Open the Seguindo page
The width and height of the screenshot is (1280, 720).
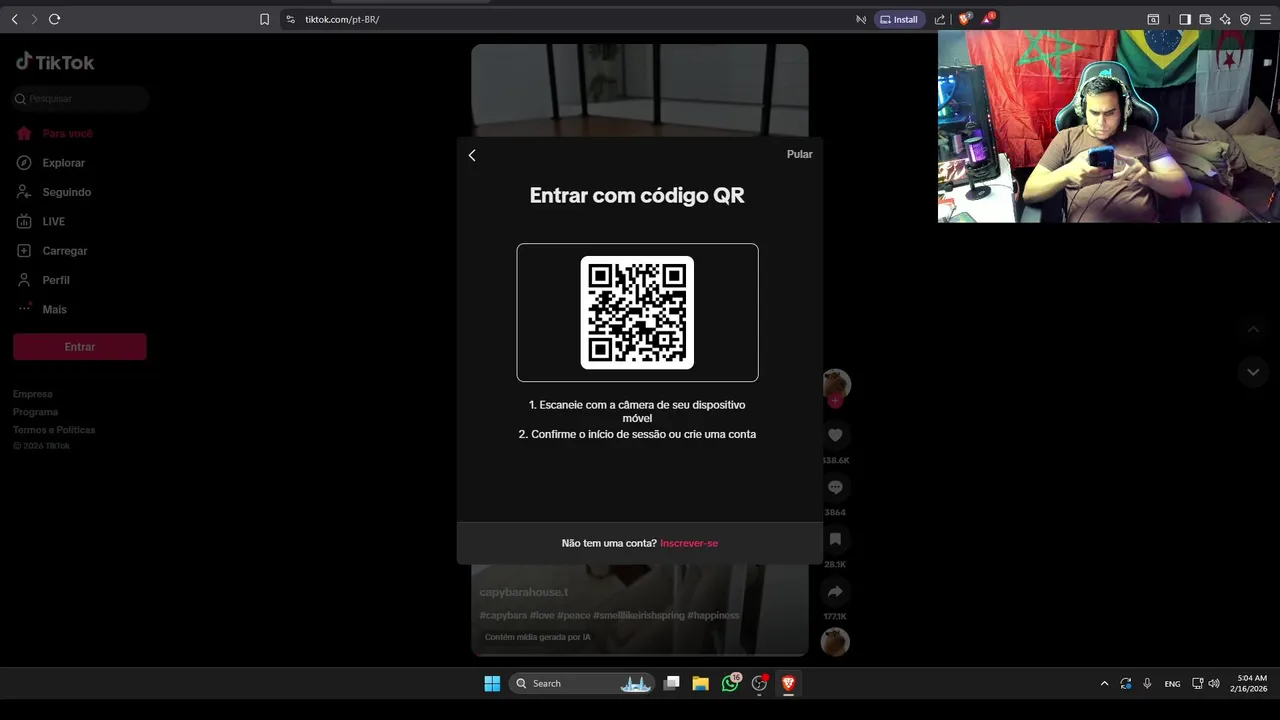coord(66,192)
